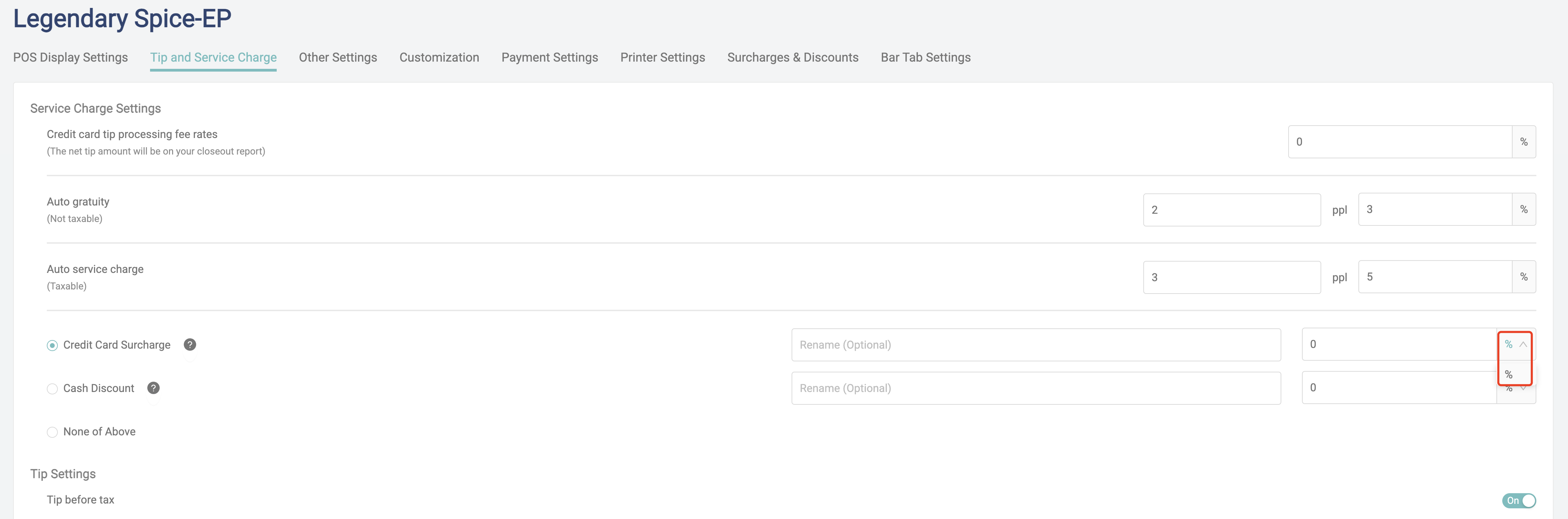Go to the Other Settings tab

point(338,57)
